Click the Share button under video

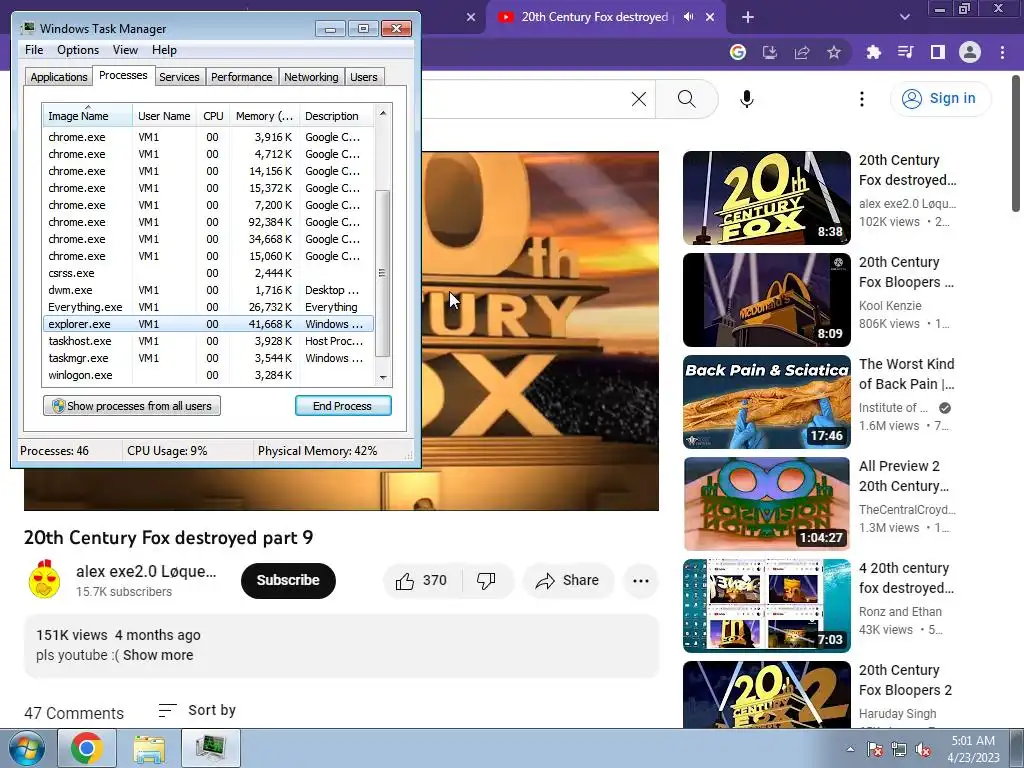567,581
